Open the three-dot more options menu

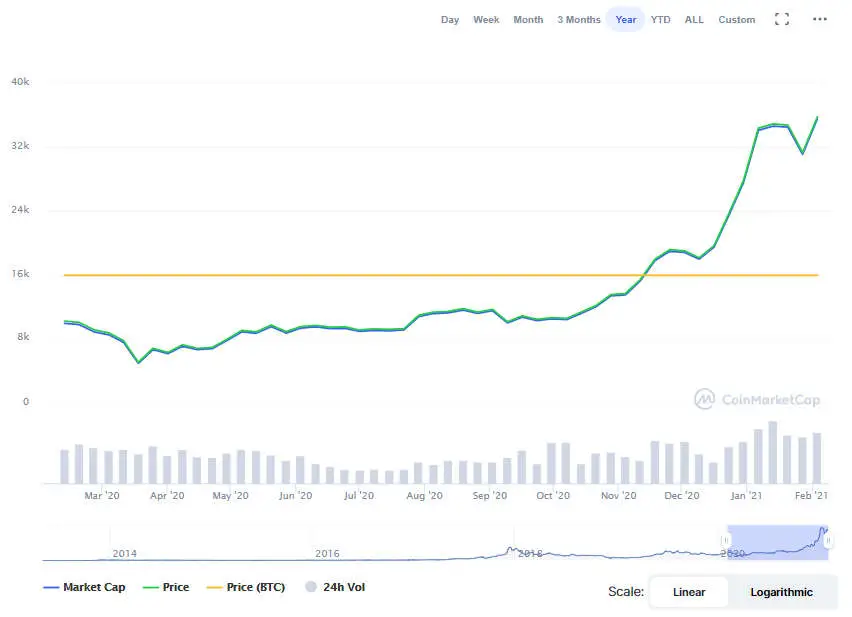click(819, 19)
